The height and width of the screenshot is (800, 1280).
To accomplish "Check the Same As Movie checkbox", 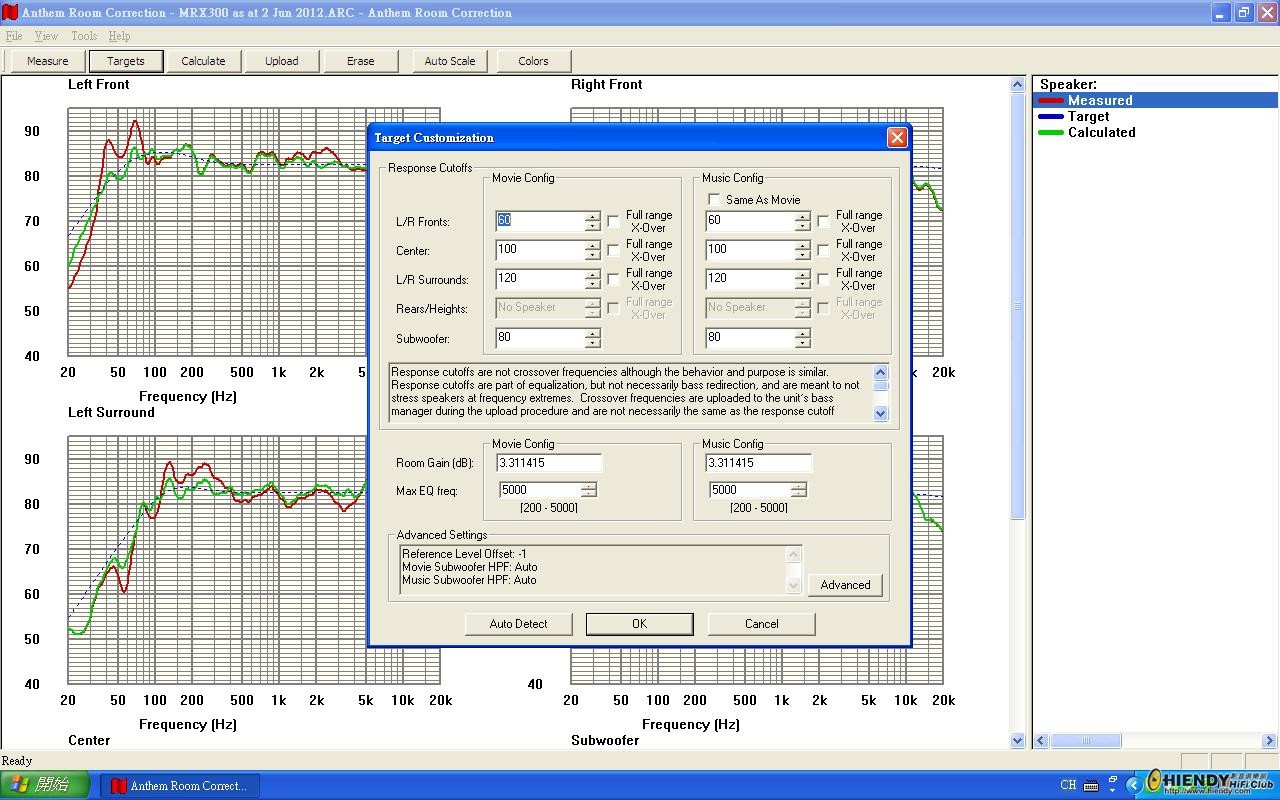I will coord(713,199).
